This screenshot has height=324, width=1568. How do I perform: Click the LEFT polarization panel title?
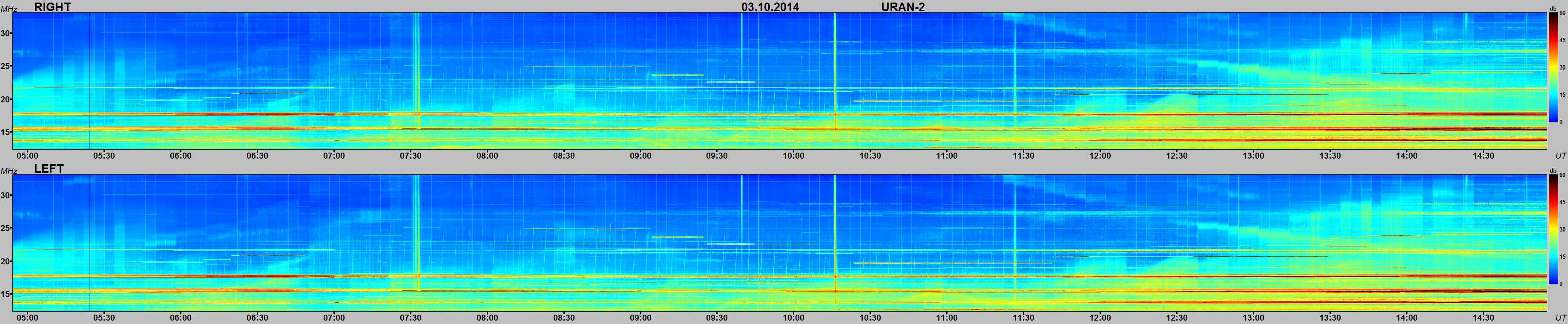[x=49, y=169]
